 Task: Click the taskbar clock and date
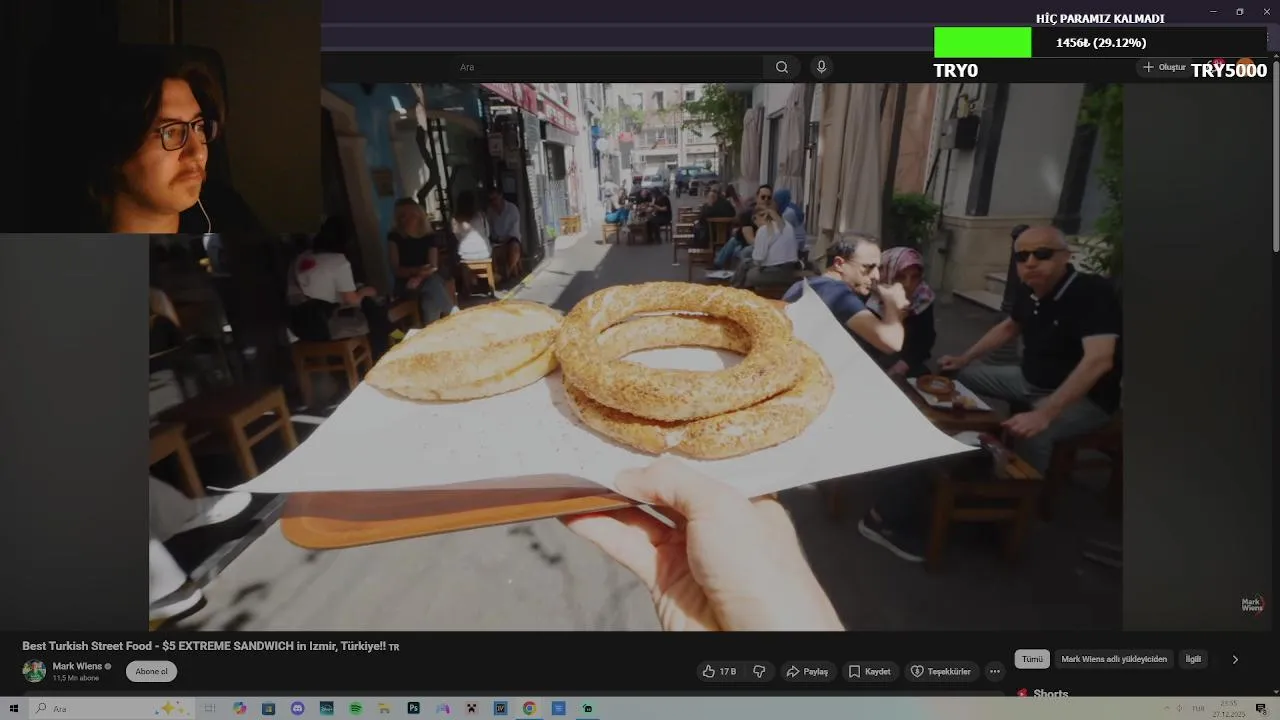tap(1228, 709)
